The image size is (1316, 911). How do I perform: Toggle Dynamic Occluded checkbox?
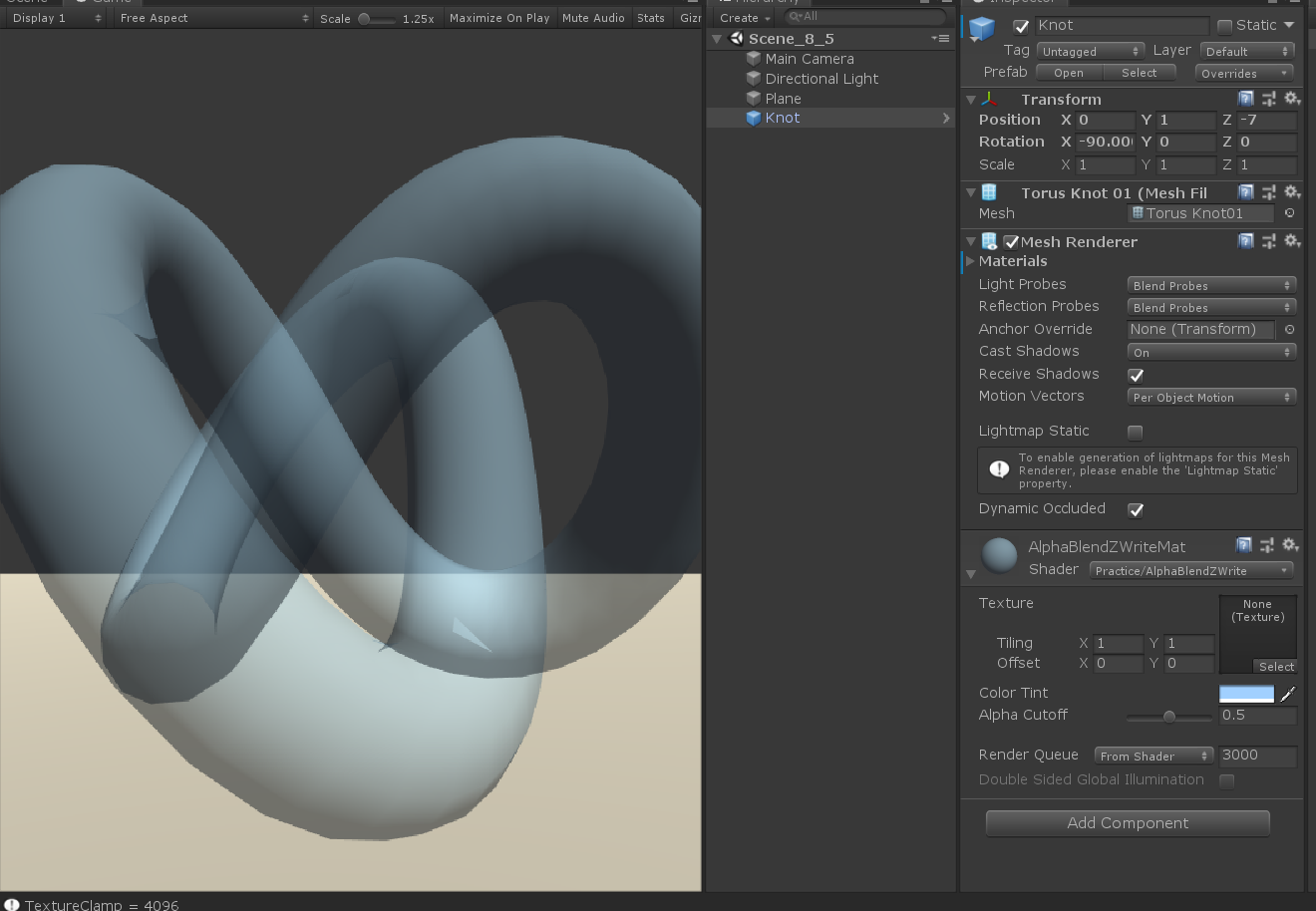[1136, 509]
